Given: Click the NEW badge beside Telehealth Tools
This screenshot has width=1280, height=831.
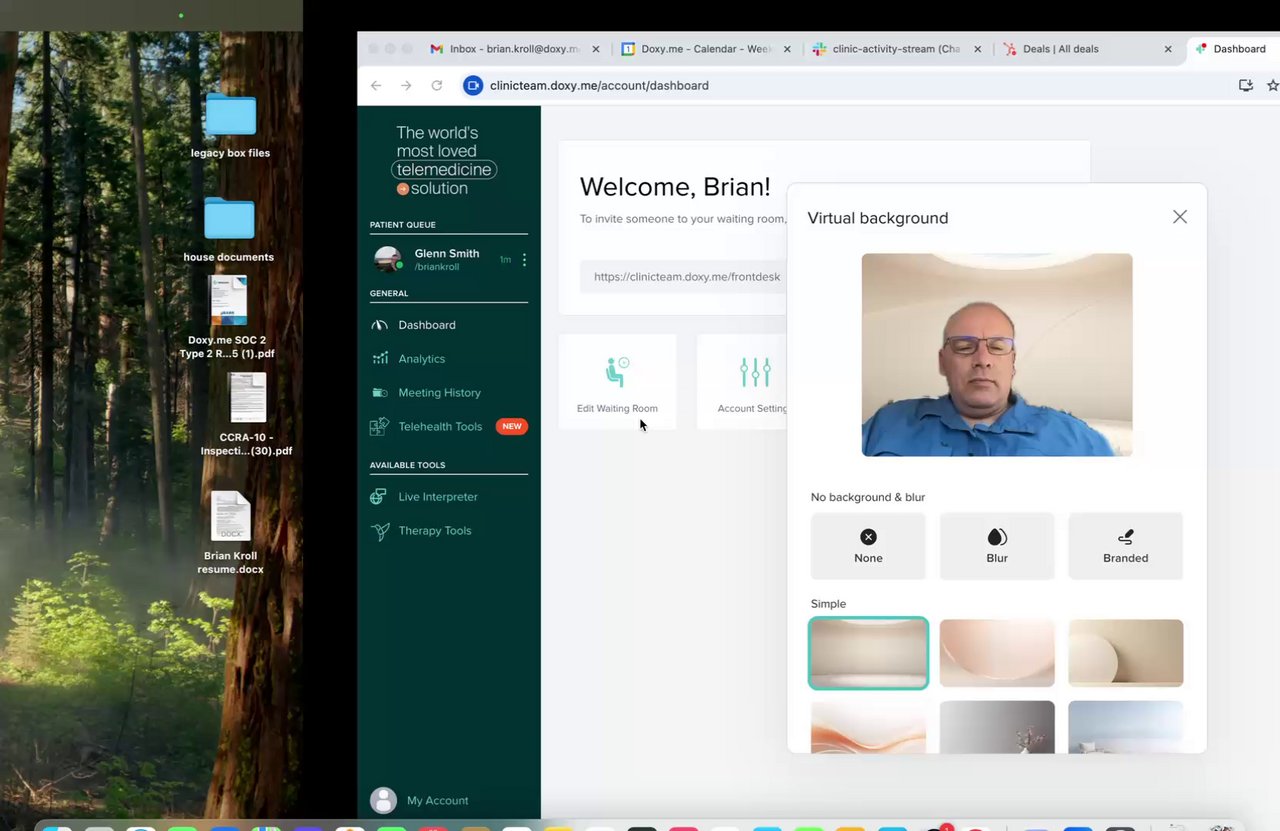Looking at the screenshot, I should (512, 426).
